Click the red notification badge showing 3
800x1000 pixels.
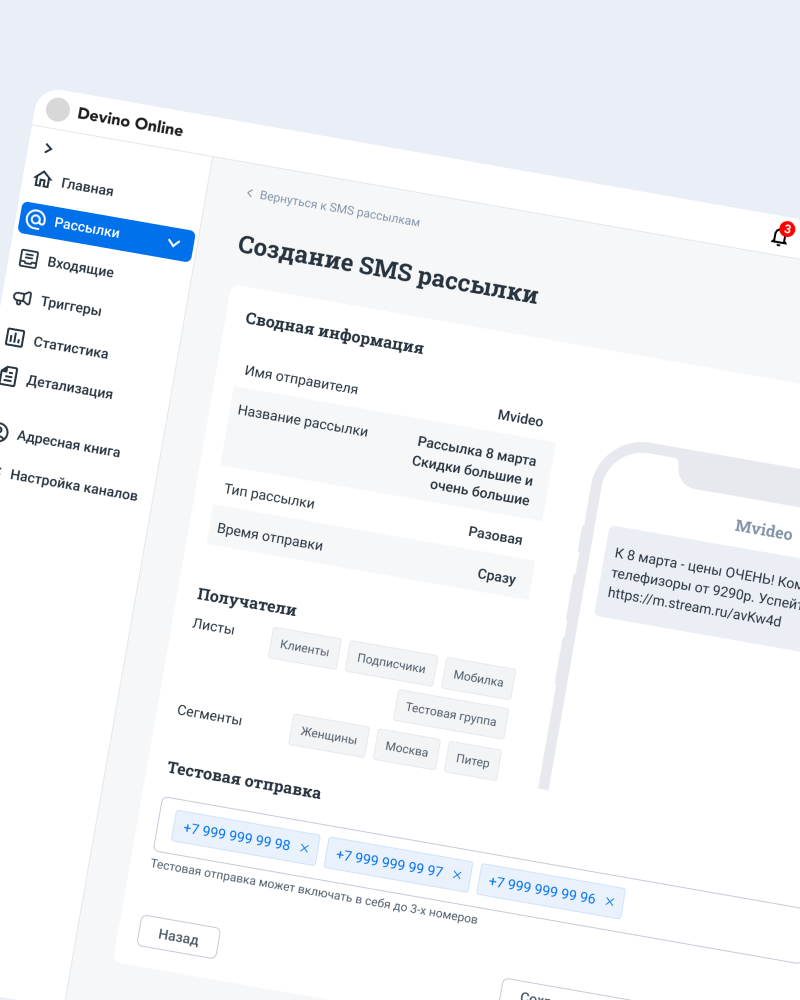[787, 228]
